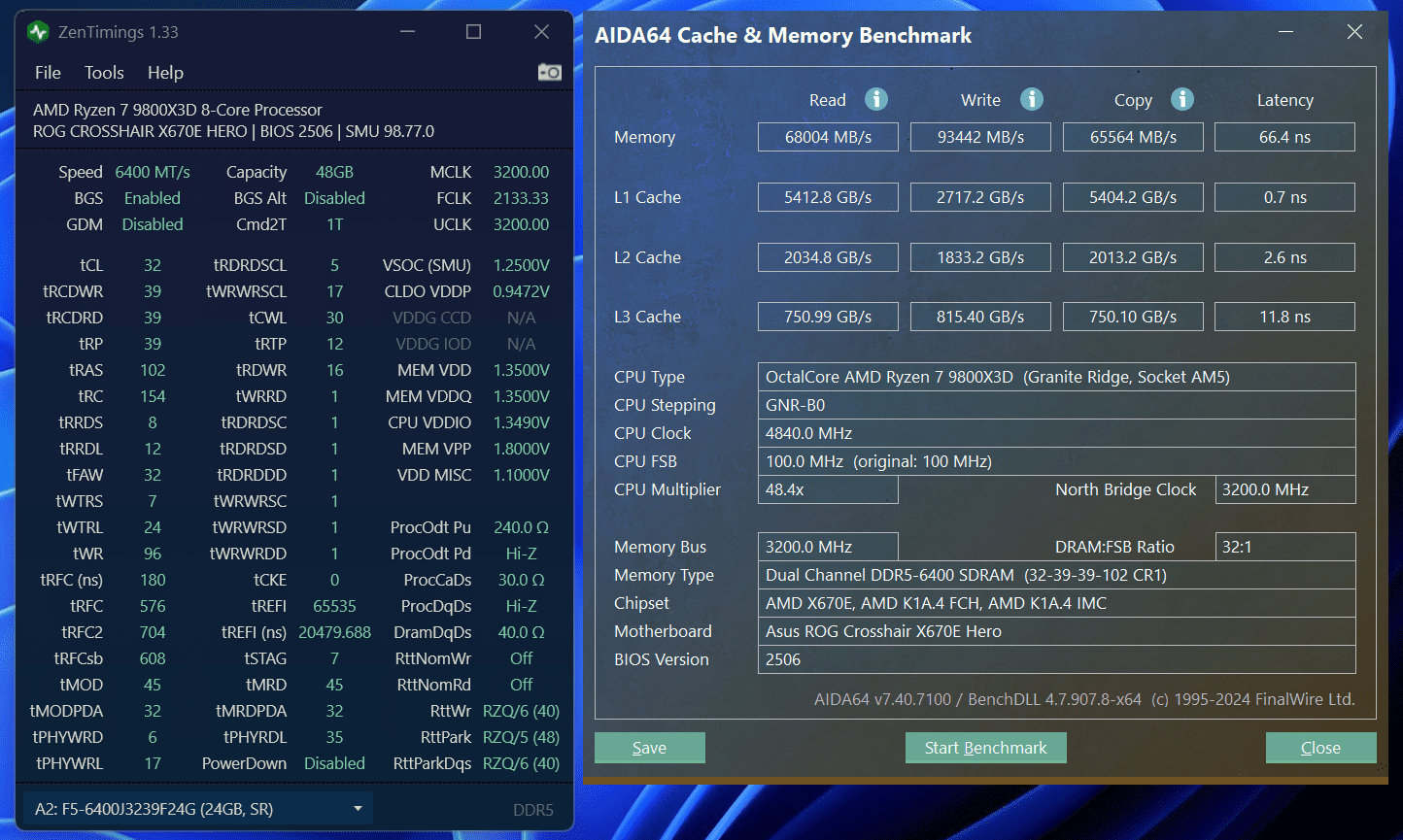
Task: Click the Capacity value 48GB
Action: tap(334, 172)
